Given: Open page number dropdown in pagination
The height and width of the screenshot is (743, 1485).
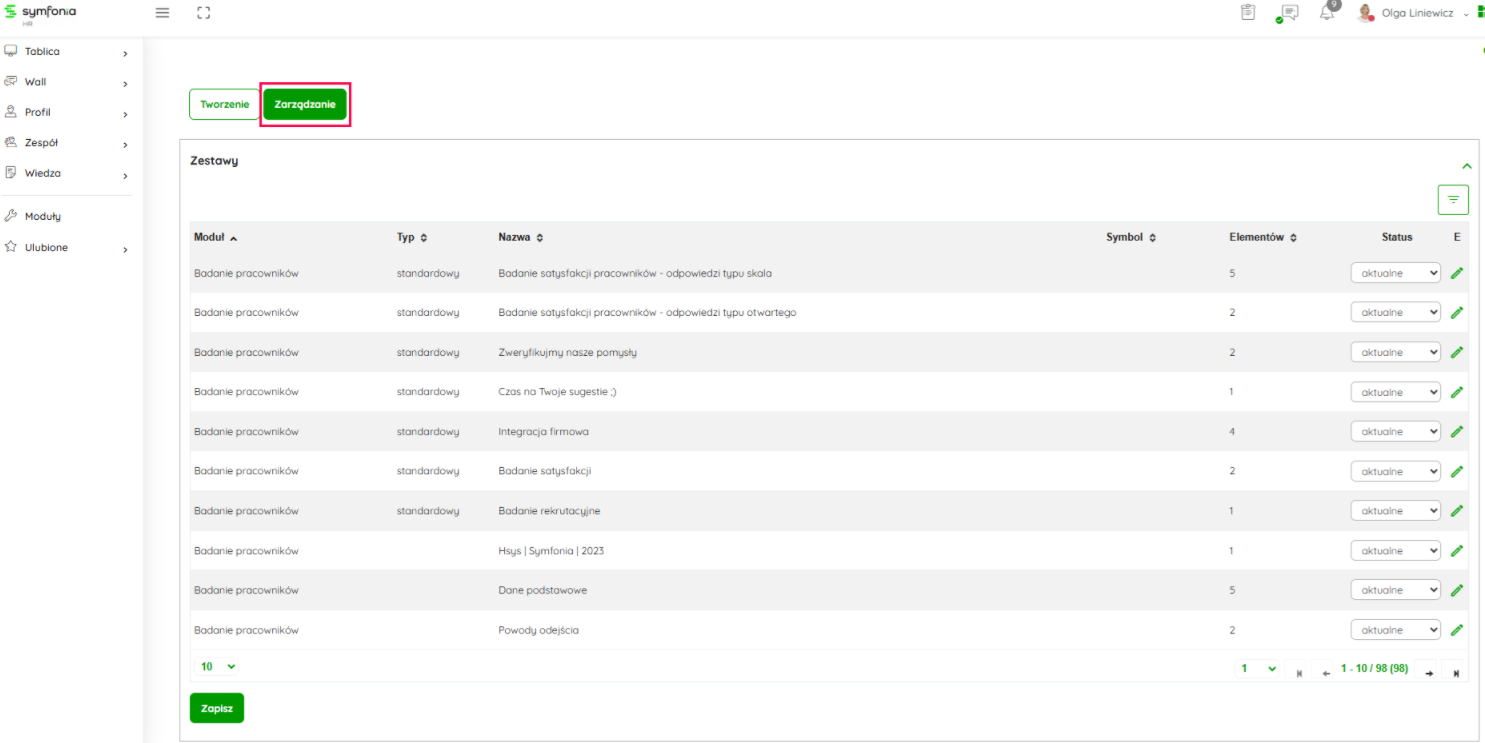Looking at the screenshot, I should (x=1258, y=668).
